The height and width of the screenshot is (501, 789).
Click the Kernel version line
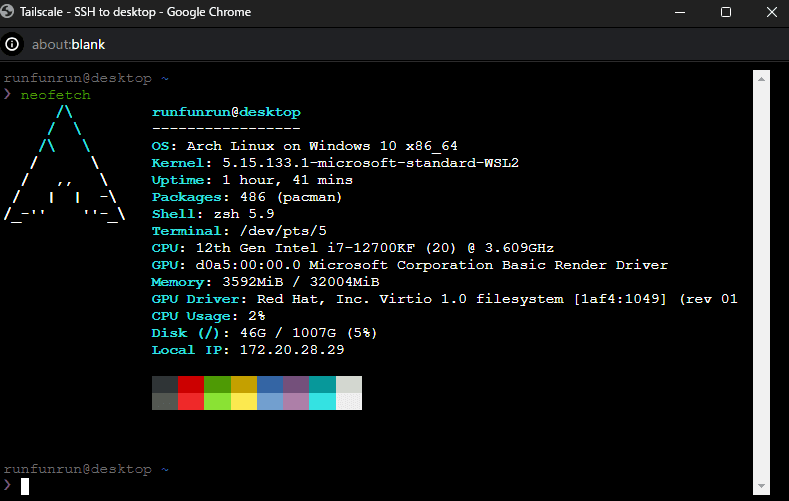335,163
